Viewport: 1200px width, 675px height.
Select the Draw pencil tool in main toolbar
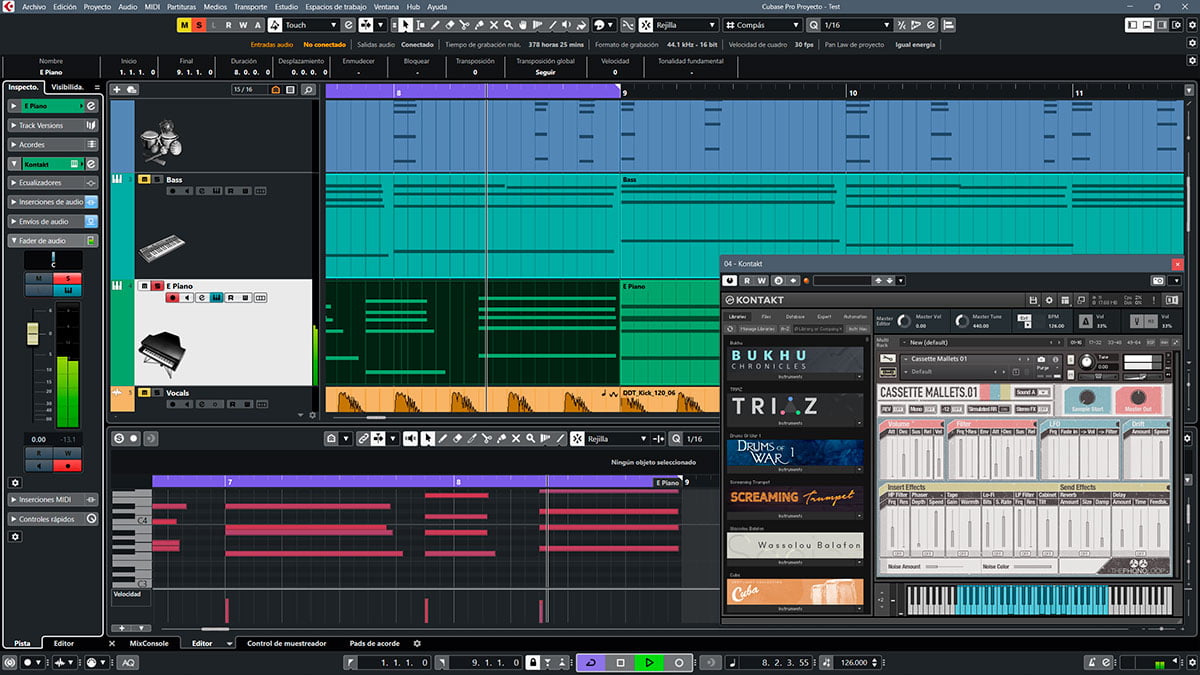click(434, 25)
